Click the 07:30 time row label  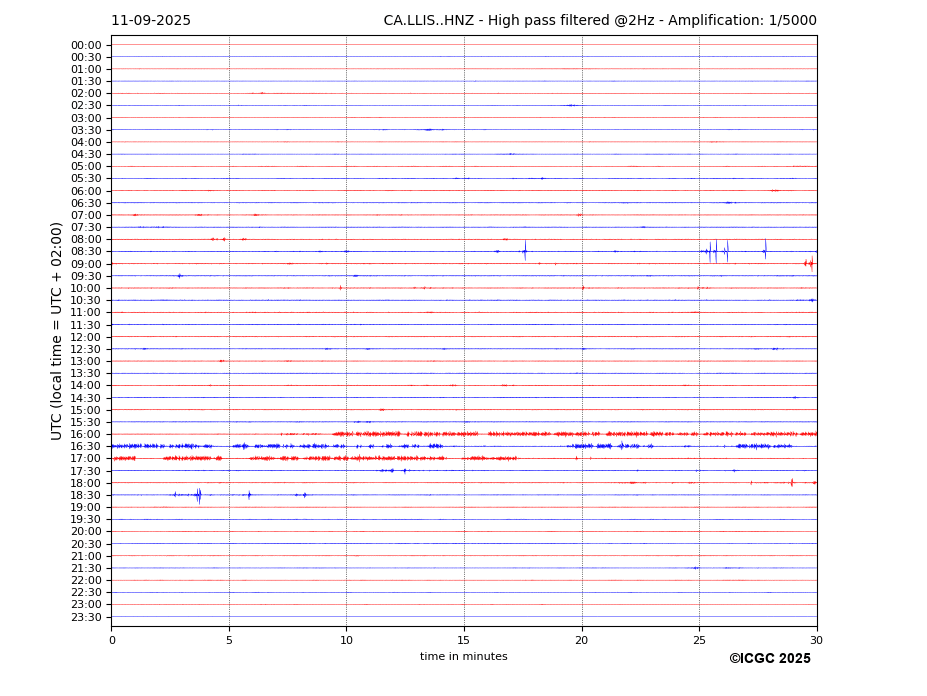(86, 228)
